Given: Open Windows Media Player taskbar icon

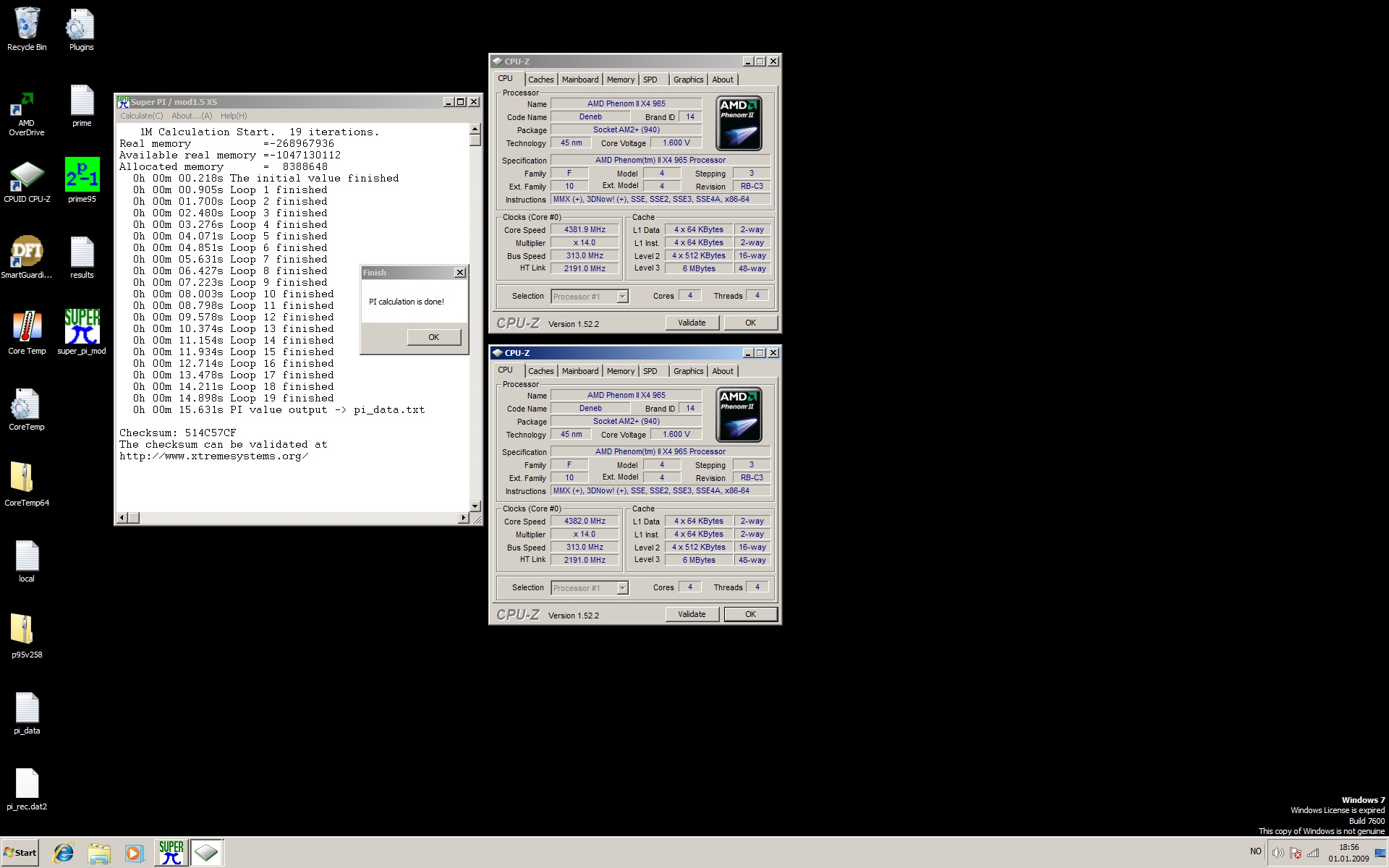Looking at the screenshot, I should (x=133, y=853).
